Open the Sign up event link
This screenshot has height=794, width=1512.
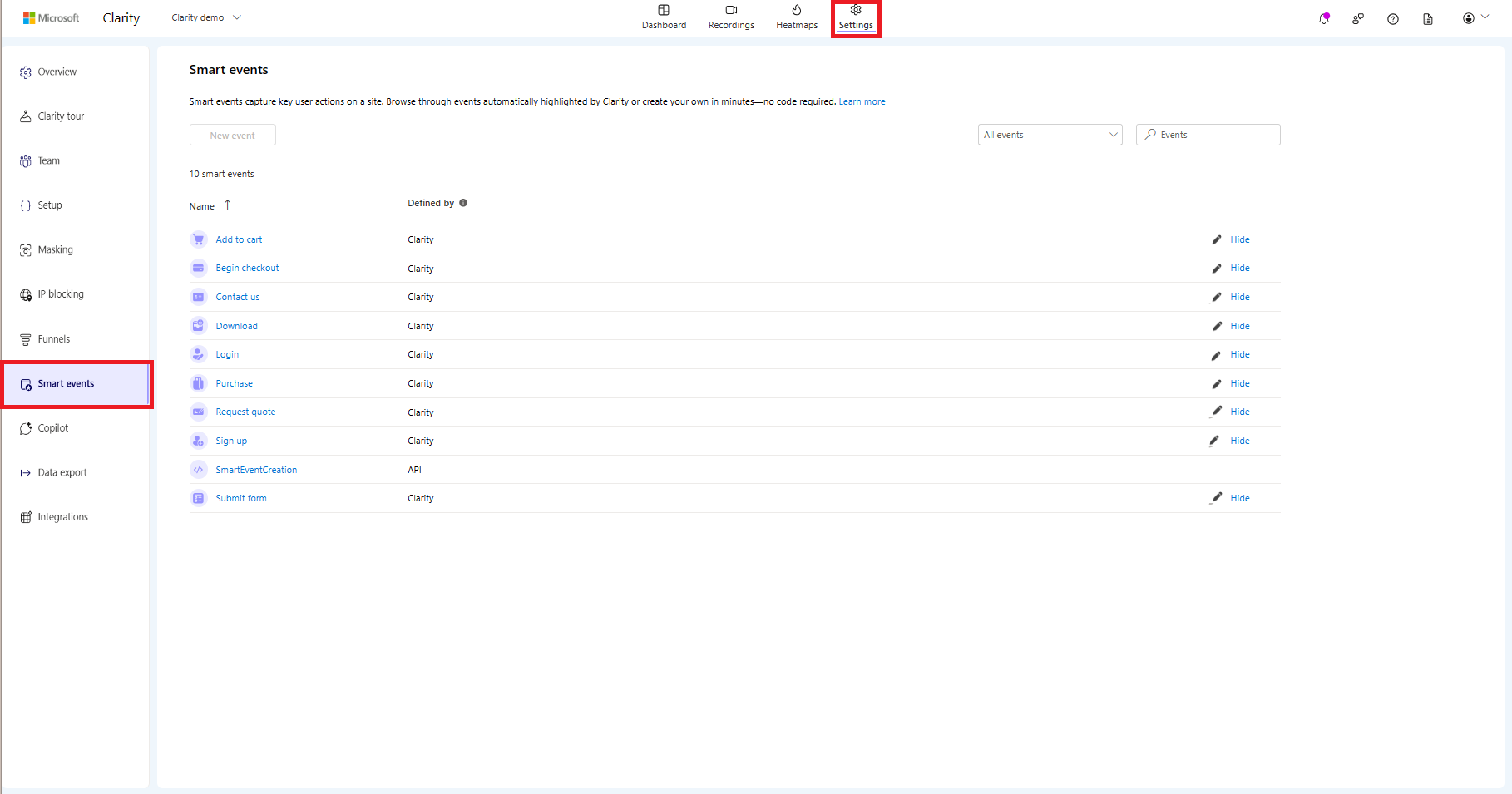231,441
